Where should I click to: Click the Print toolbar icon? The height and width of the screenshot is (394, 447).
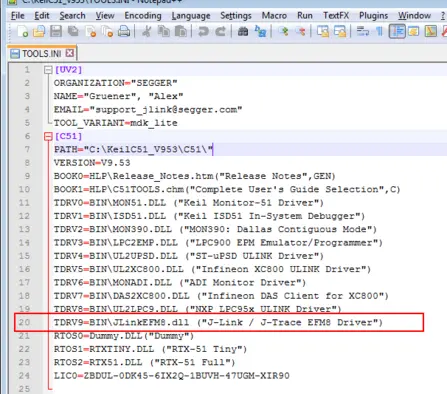(x=124, y=32)
